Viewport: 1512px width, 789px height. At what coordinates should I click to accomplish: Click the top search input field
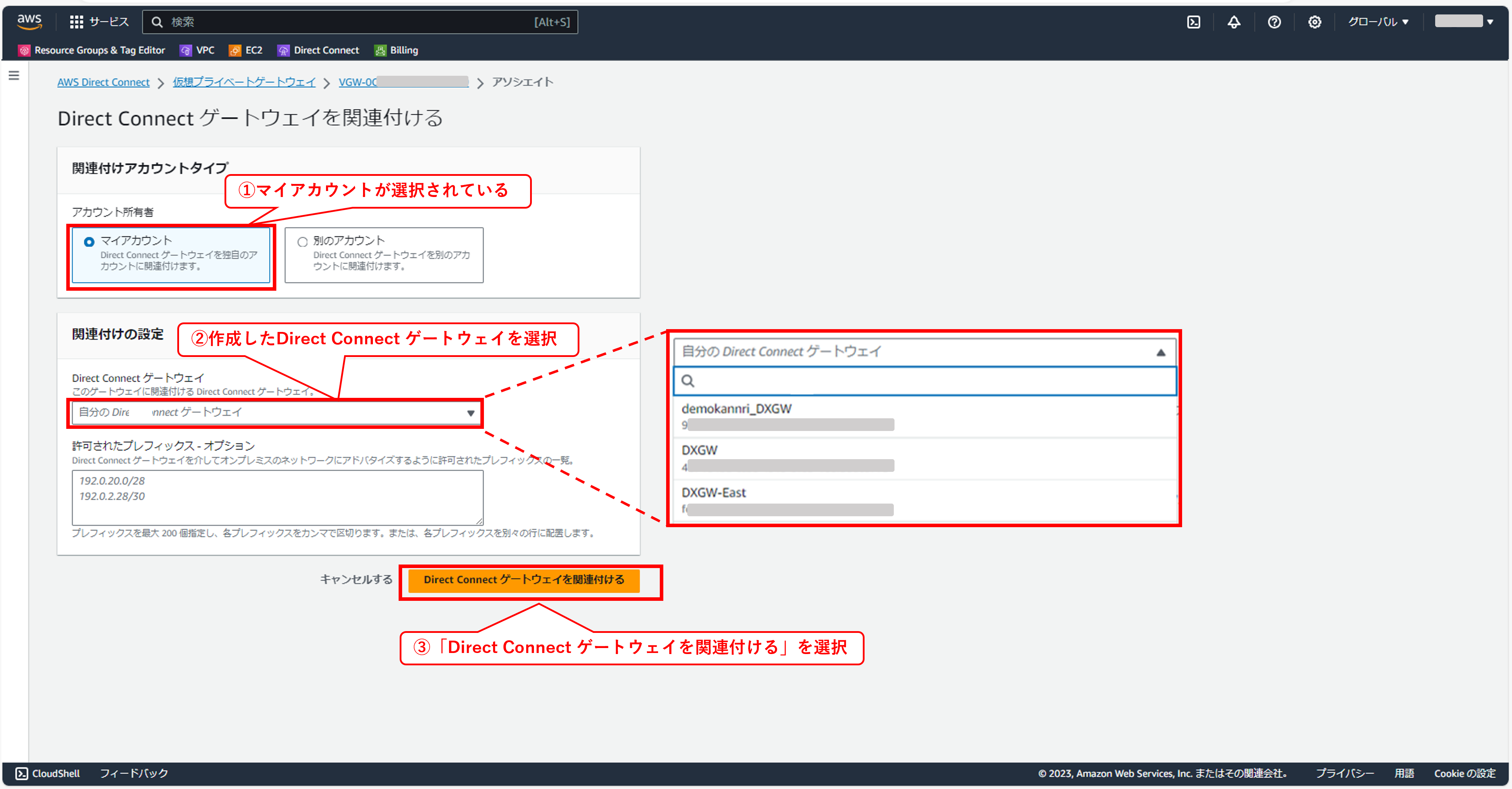[361, 22]
